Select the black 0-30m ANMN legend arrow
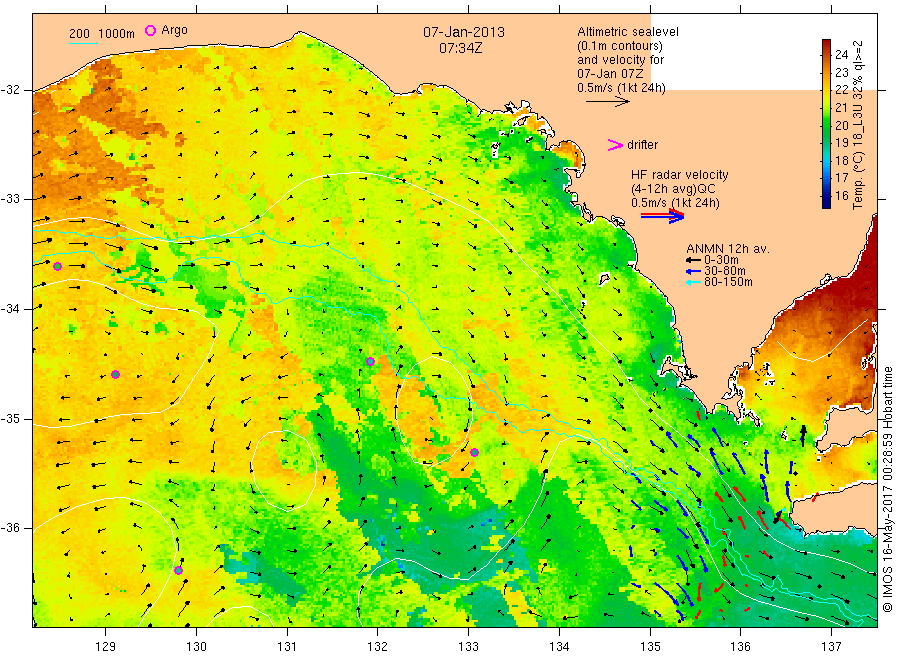This screenshot has width=900, height=660. (x=693, y=261)
